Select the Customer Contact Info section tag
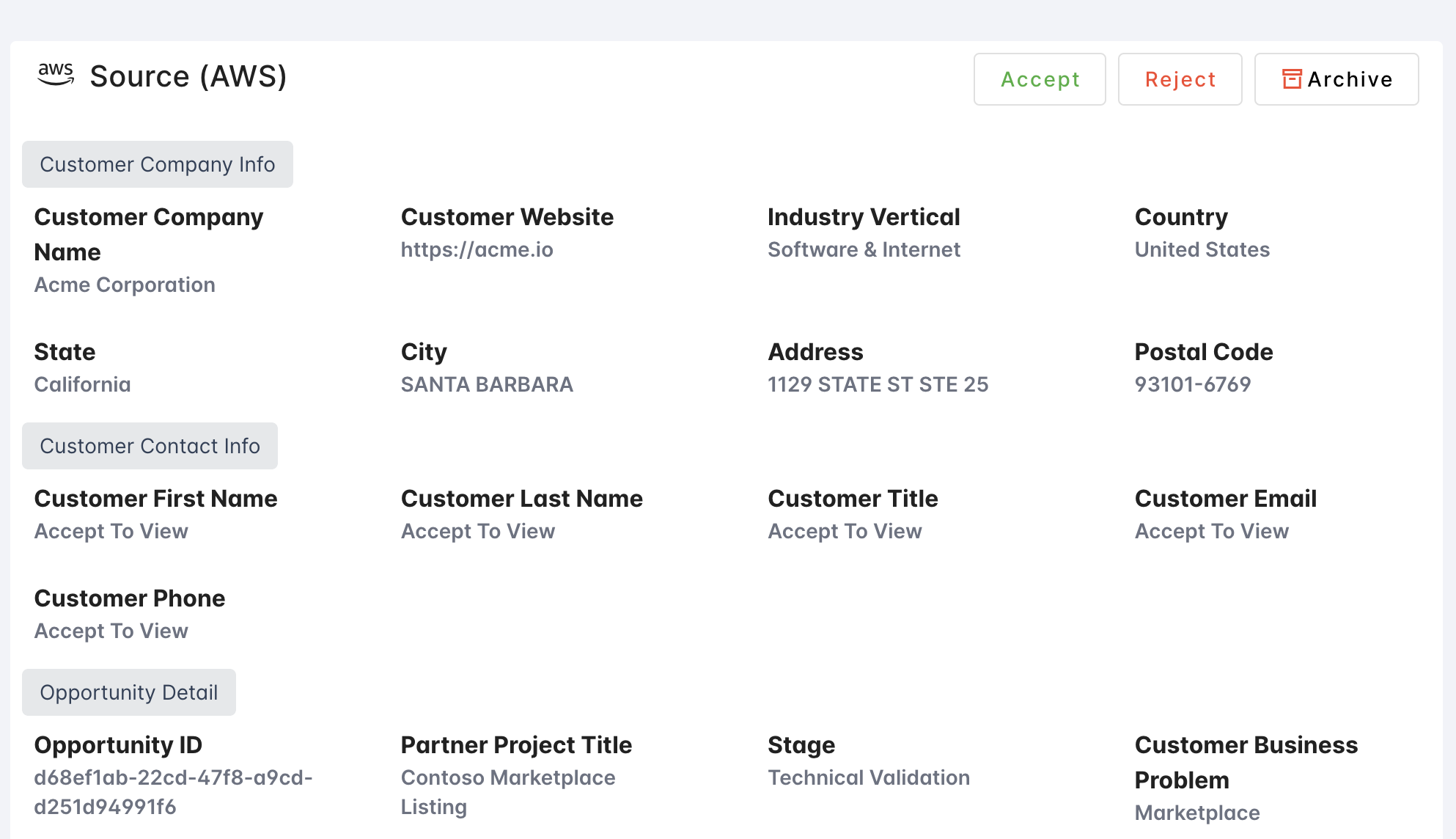The height and width of the screenshot is (839, 1456). point(150,446)
